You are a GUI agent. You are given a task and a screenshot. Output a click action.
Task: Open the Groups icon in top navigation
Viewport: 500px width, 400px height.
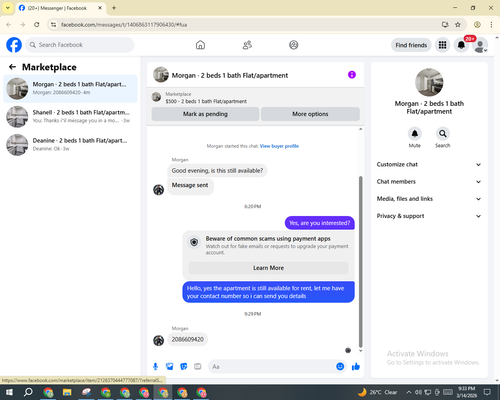click(294, 45)
